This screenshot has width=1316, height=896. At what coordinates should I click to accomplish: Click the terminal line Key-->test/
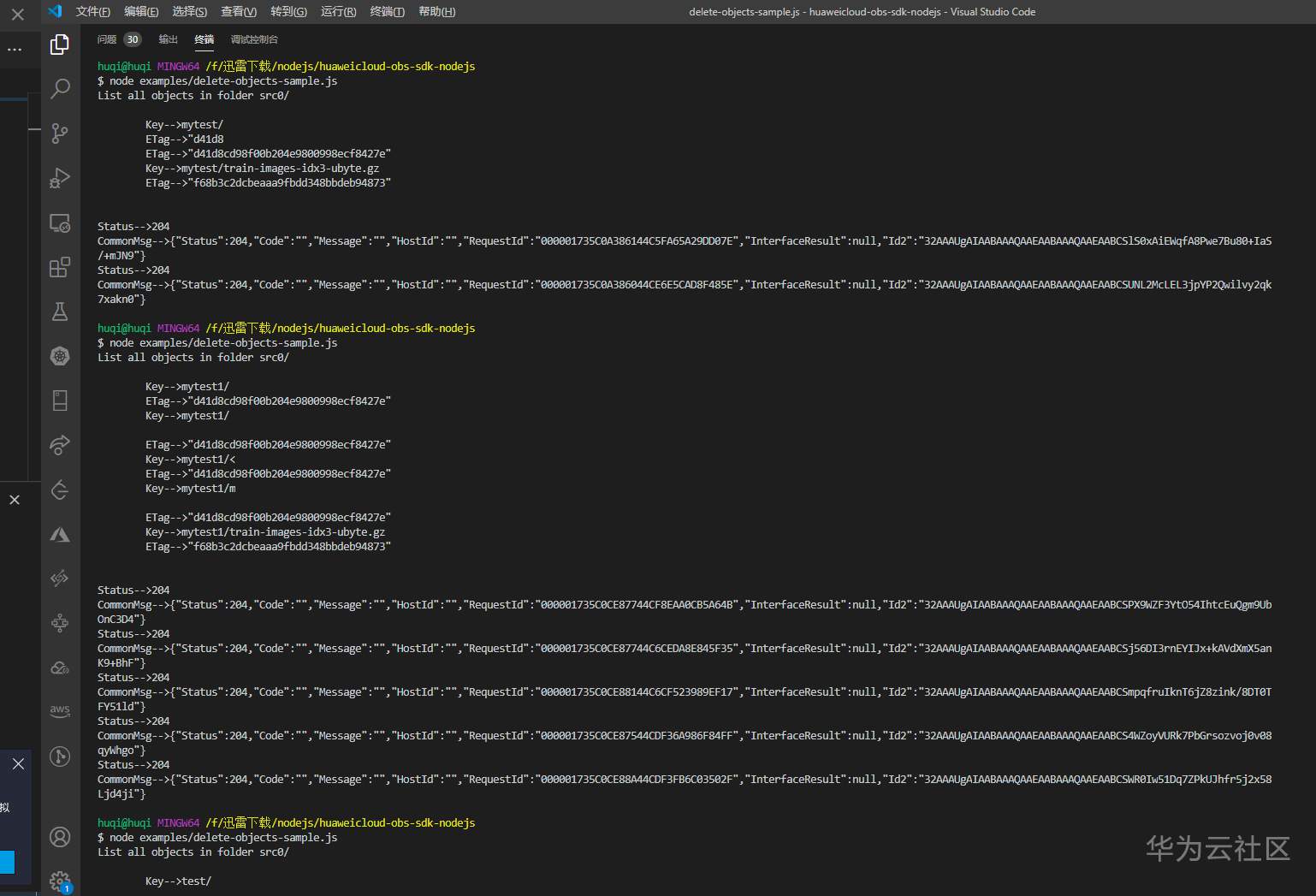(178, 881)
